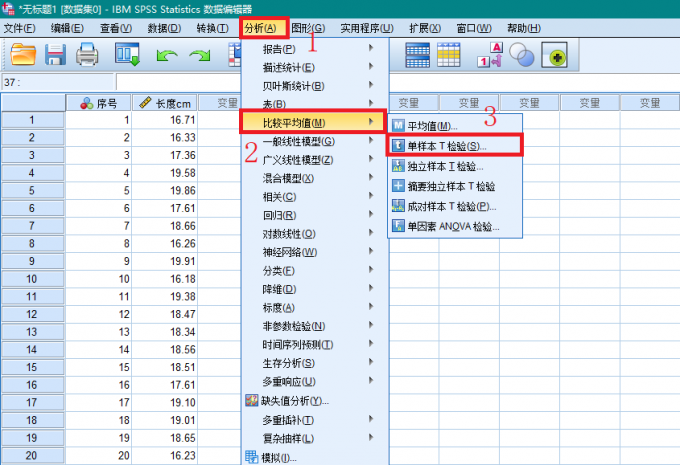
Task: Click the Undo green arrow icon
Action: click(167, 56)
